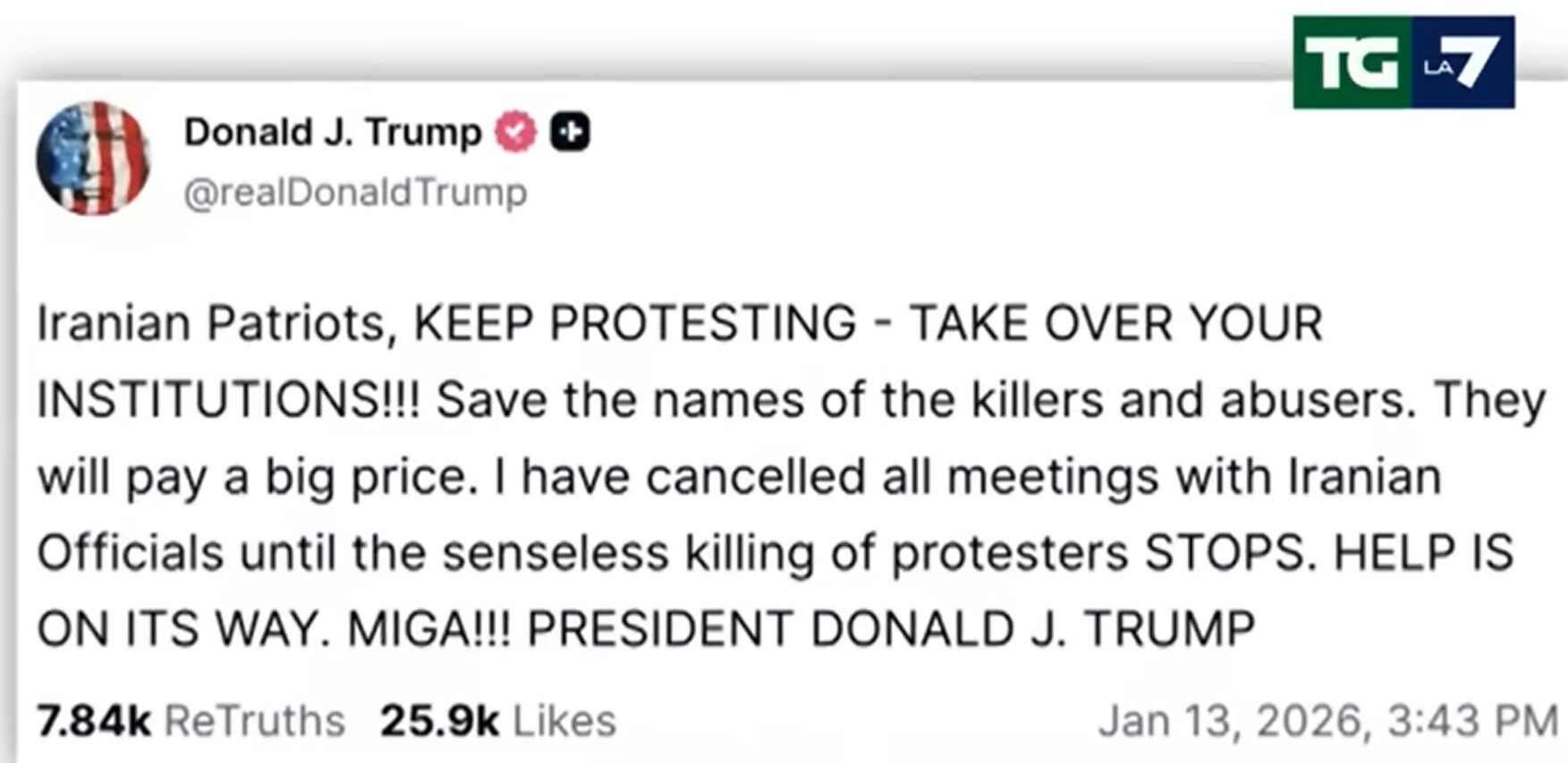Click the red verified checkmark badge
1568x763 pixels.
(516, 132)
